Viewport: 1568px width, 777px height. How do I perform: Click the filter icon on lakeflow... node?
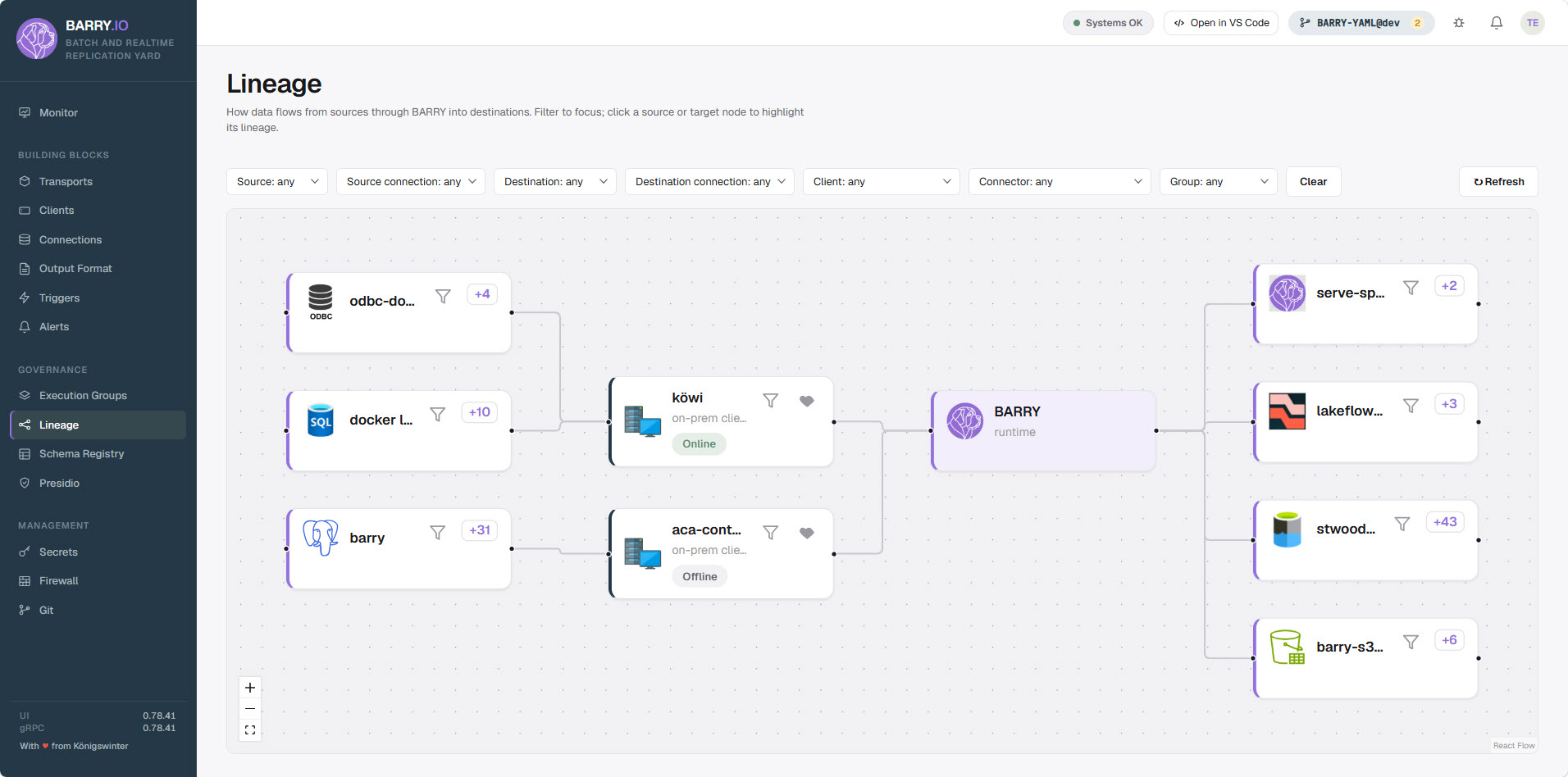coord(1411,406)
